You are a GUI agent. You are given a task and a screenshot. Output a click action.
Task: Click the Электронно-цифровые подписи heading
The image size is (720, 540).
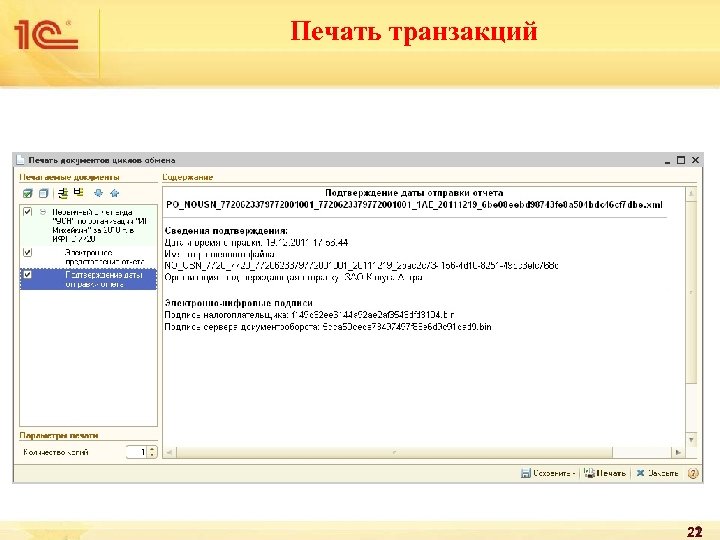(x=239, y=303)
